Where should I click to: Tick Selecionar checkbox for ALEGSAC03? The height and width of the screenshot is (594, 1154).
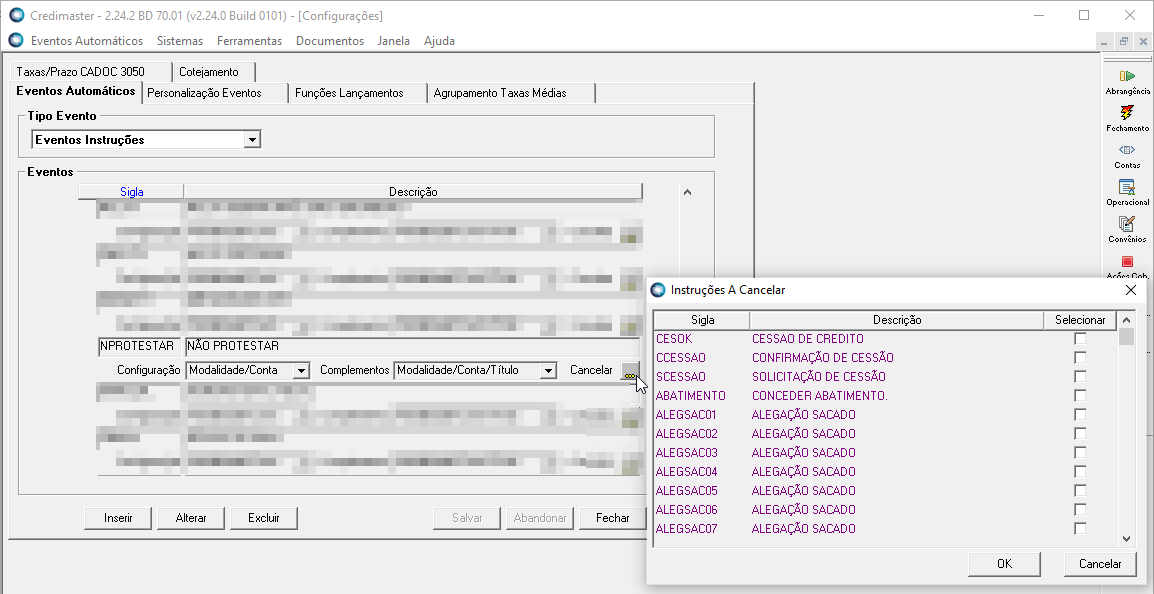coord(1080,453)
